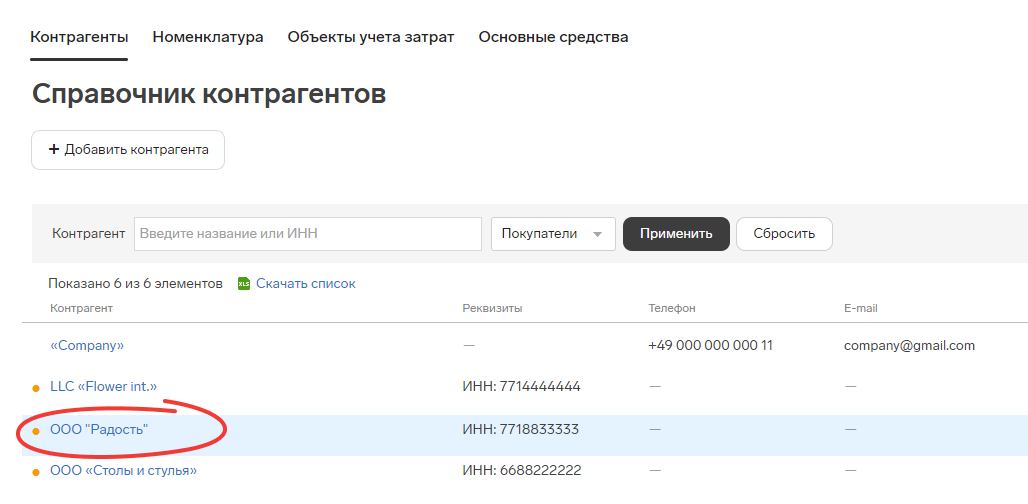Select email company@gmail.com

909,345
